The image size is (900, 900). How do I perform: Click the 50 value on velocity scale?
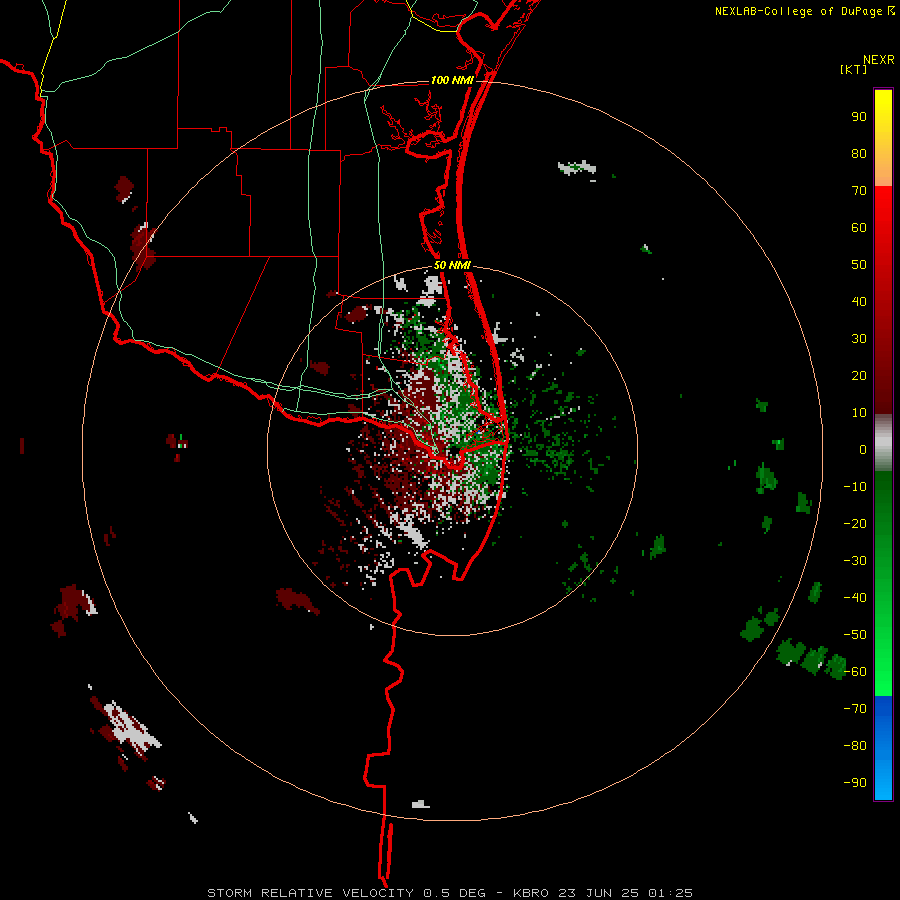pyautogui.click(x=859, y=265)
